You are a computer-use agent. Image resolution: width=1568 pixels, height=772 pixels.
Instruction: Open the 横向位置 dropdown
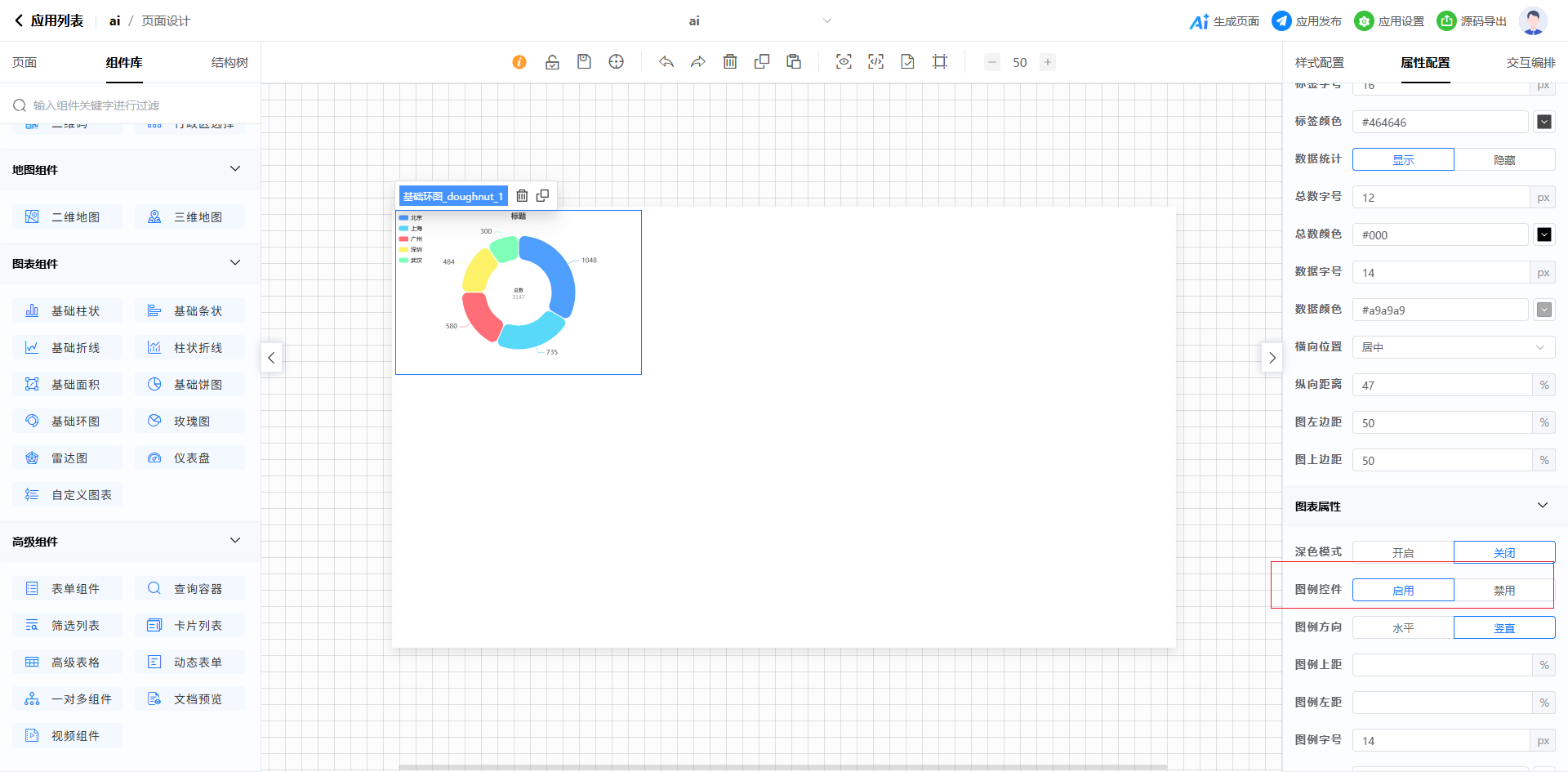pos(1453,347)
